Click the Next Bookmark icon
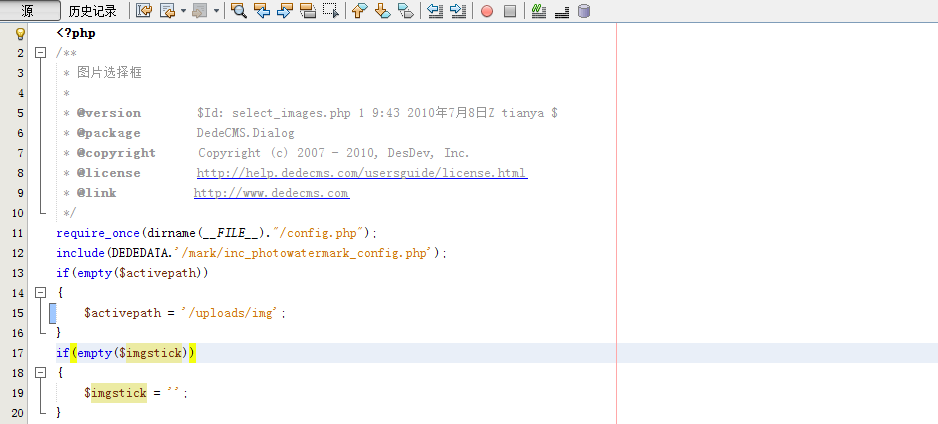 coord(382,11)
